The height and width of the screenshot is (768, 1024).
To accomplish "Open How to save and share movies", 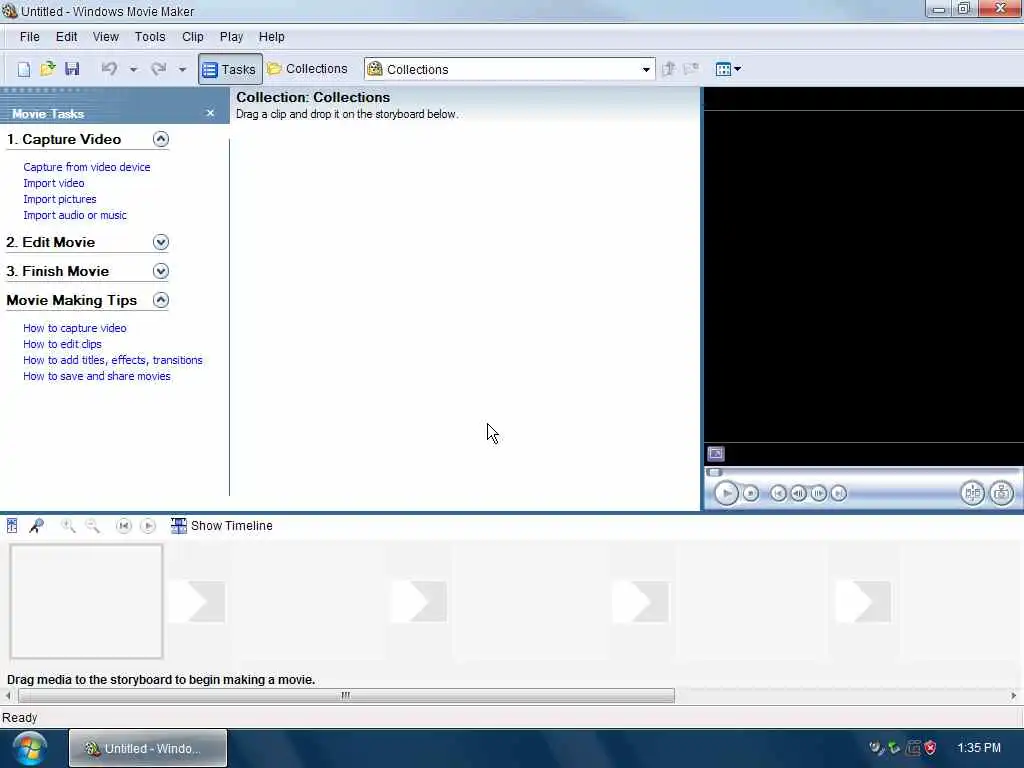I will 97,376.
